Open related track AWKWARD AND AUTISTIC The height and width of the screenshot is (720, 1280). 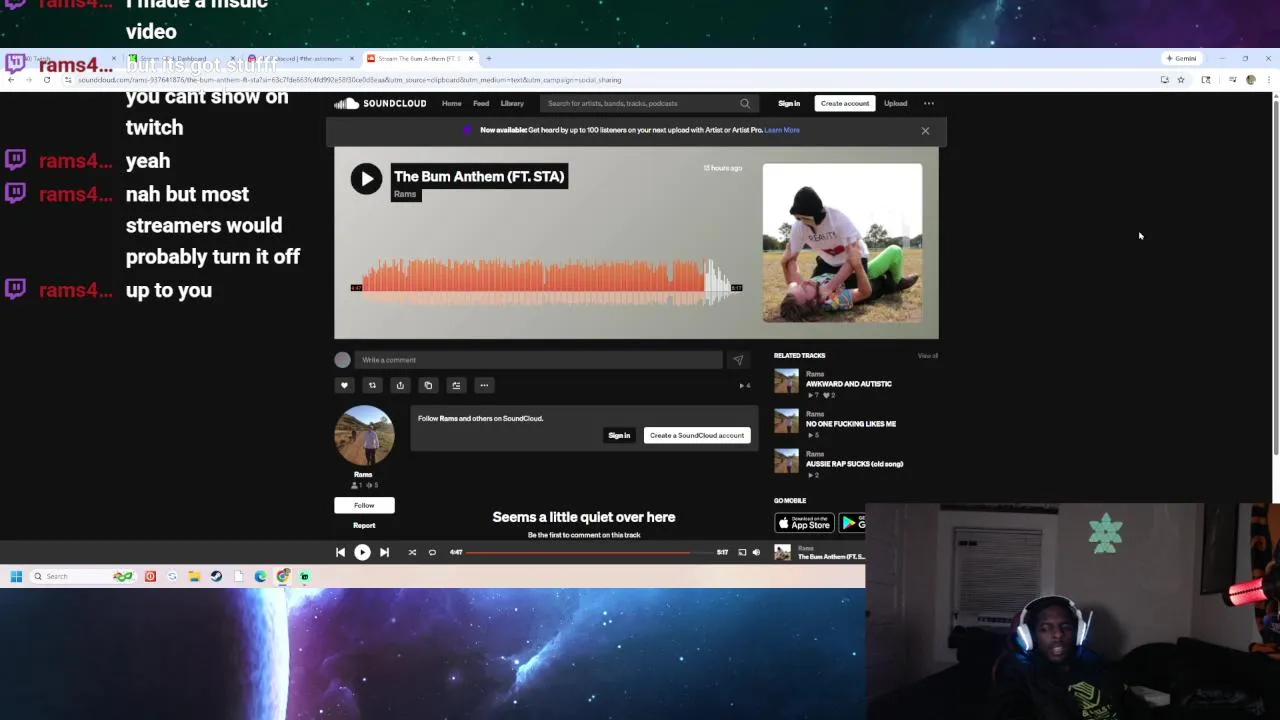click(849, 384)
